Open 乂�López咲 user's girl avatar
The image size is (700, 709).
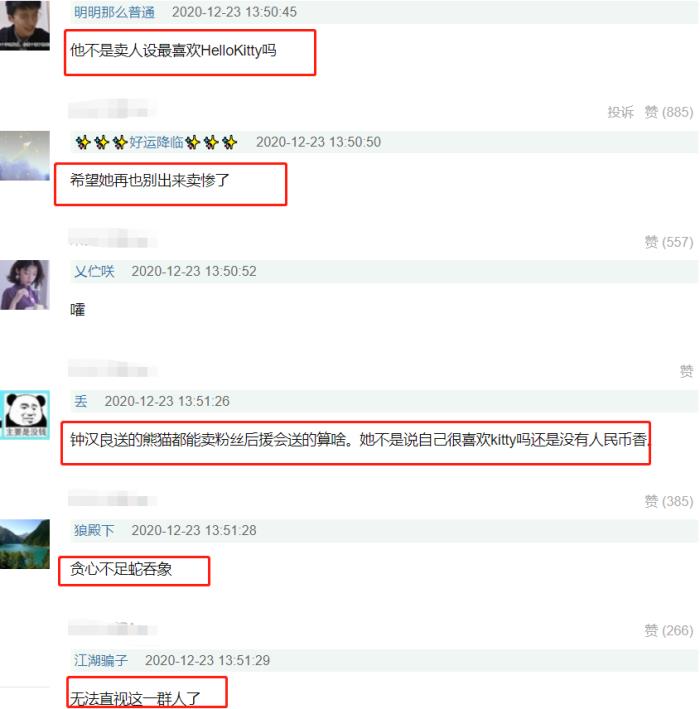(24, 285)
